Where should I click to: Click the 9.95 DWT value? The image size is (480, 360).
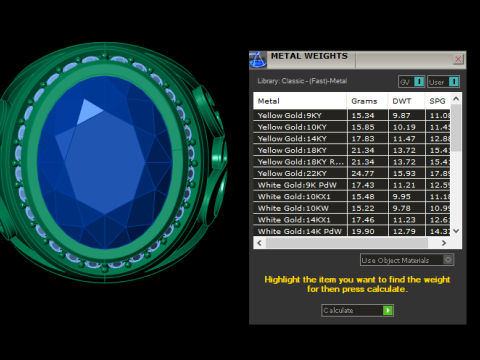(x=401, y=197)
